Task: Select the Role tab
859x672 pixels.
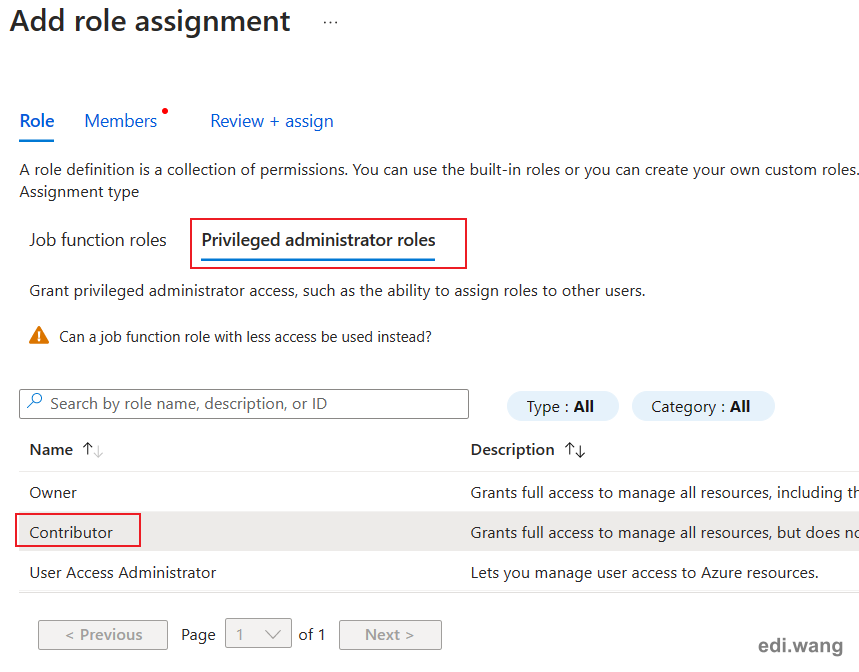Action: [x=37, y=121]
